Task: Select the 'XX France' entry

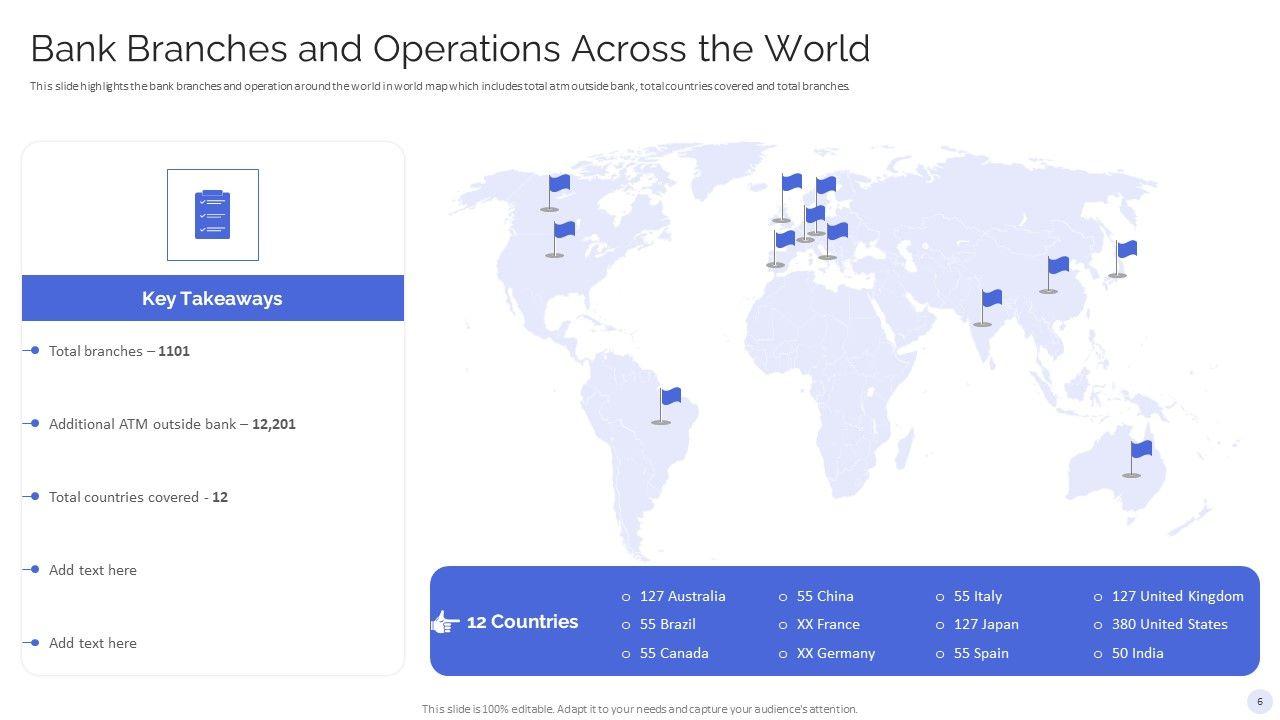Action: click(828, 624)
